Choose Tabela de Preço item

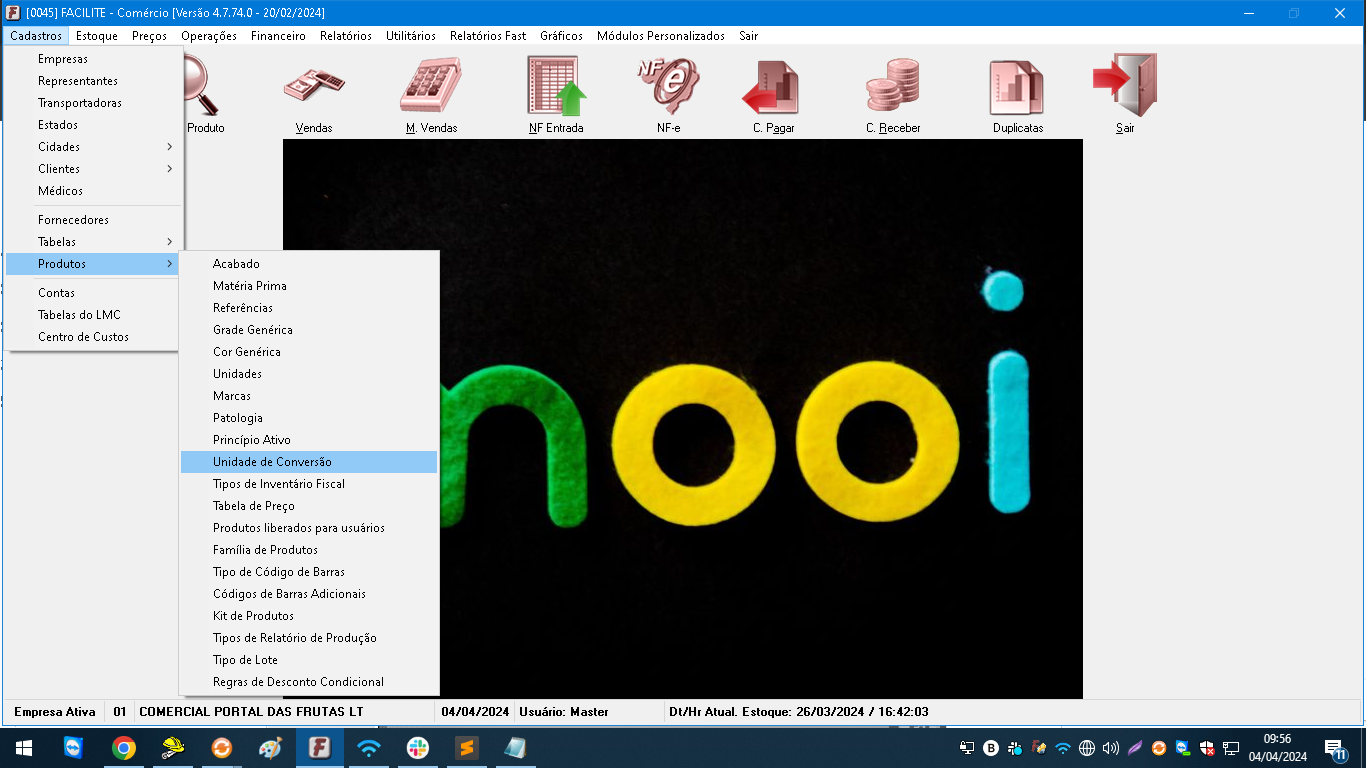click(309, 506)
